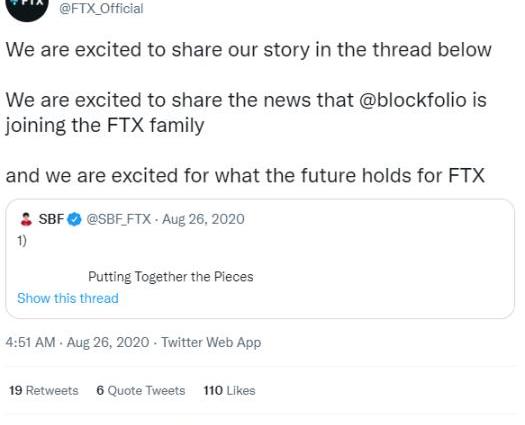This screenshot has height=425, width=525.
Task: Click Show this thread
Action: point(68,298)
